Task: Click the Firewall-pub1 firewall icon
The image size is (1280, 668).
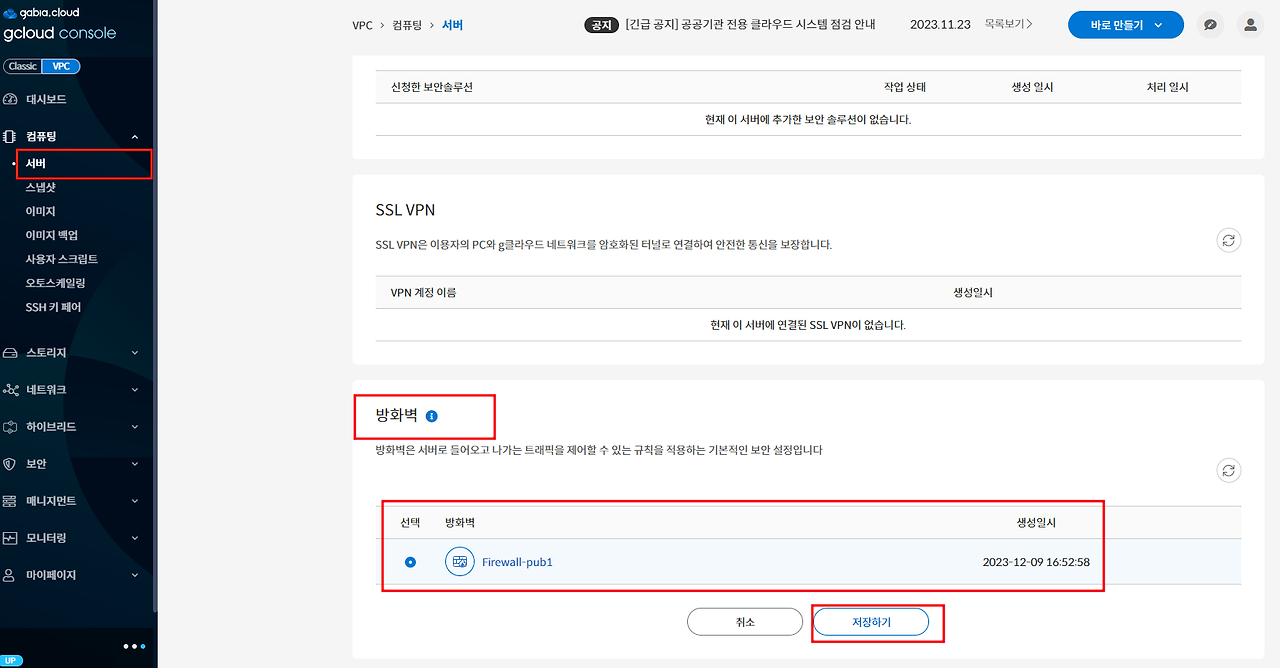Action: pyautogui.click(x=459, y=562)
